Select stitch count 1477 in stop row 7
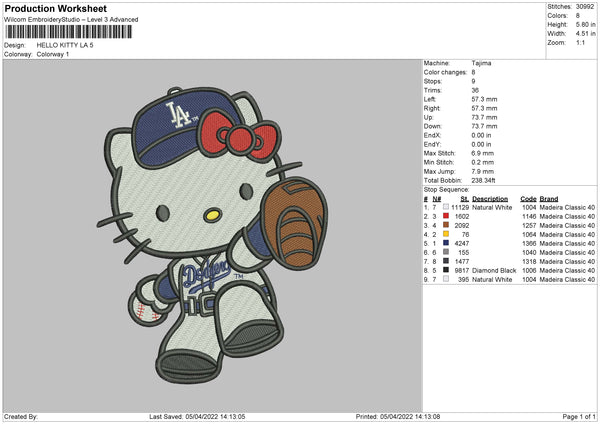Image resolution: width=600 pixels, height=424 pixels. 462,261
